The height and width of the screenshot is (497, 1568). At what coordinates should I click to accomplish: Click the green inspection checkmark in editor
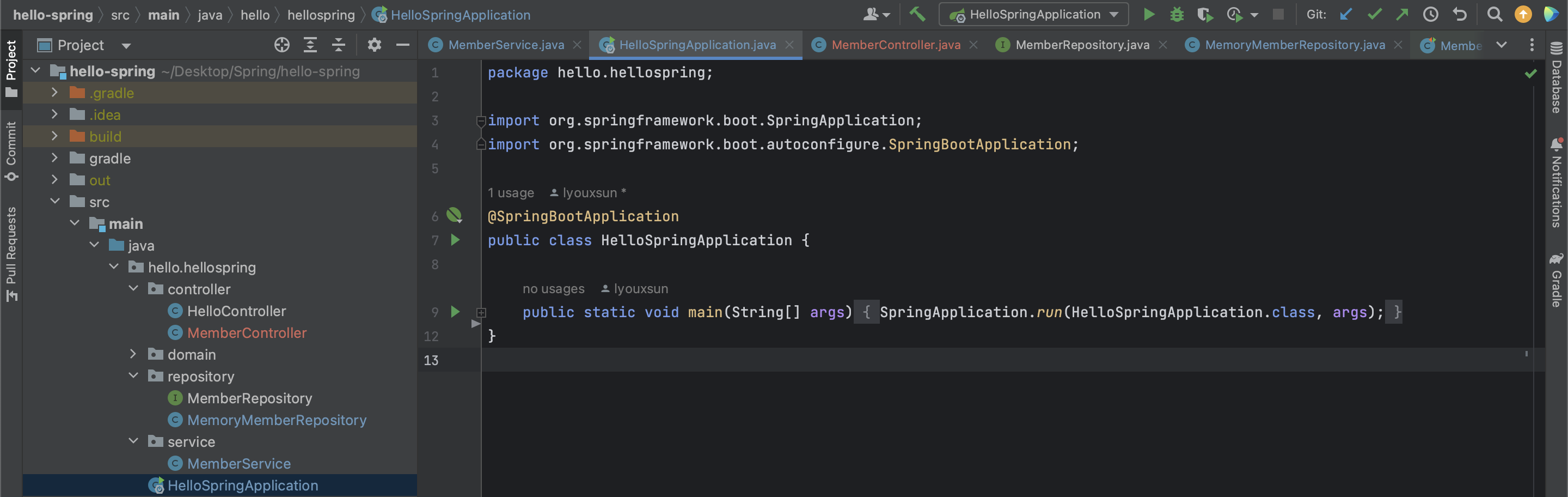coord(1530,74)
